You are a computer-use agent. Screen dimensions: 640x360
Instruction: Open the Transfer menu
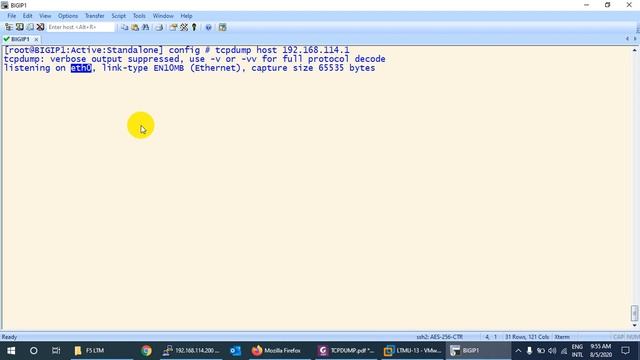point(94,16)
